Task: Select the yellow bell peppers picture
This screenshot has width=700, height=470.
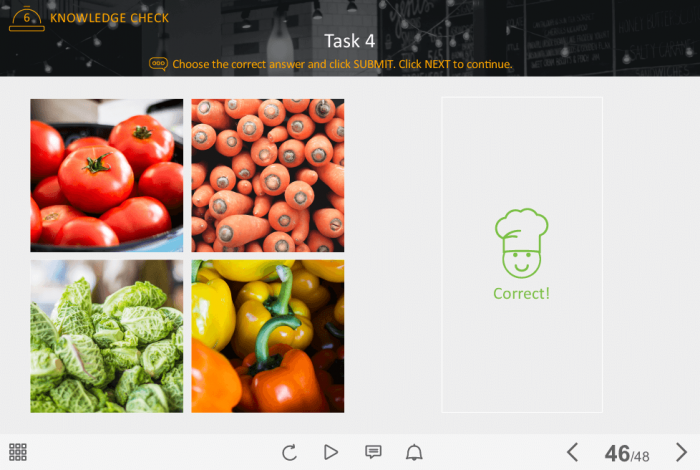Action: click(268, 336)
